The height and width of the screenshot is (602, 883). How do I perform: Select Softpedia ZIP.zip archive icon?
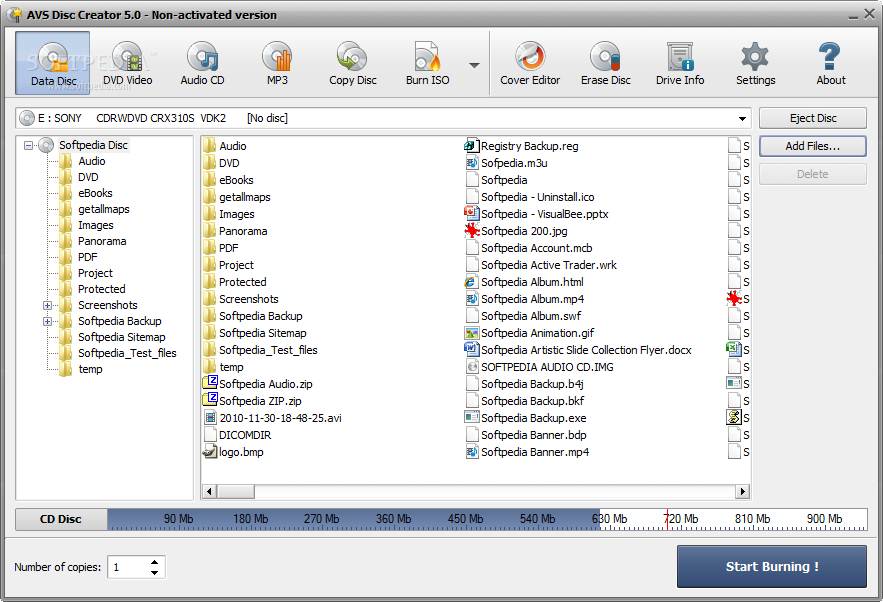tap(210, 400)
